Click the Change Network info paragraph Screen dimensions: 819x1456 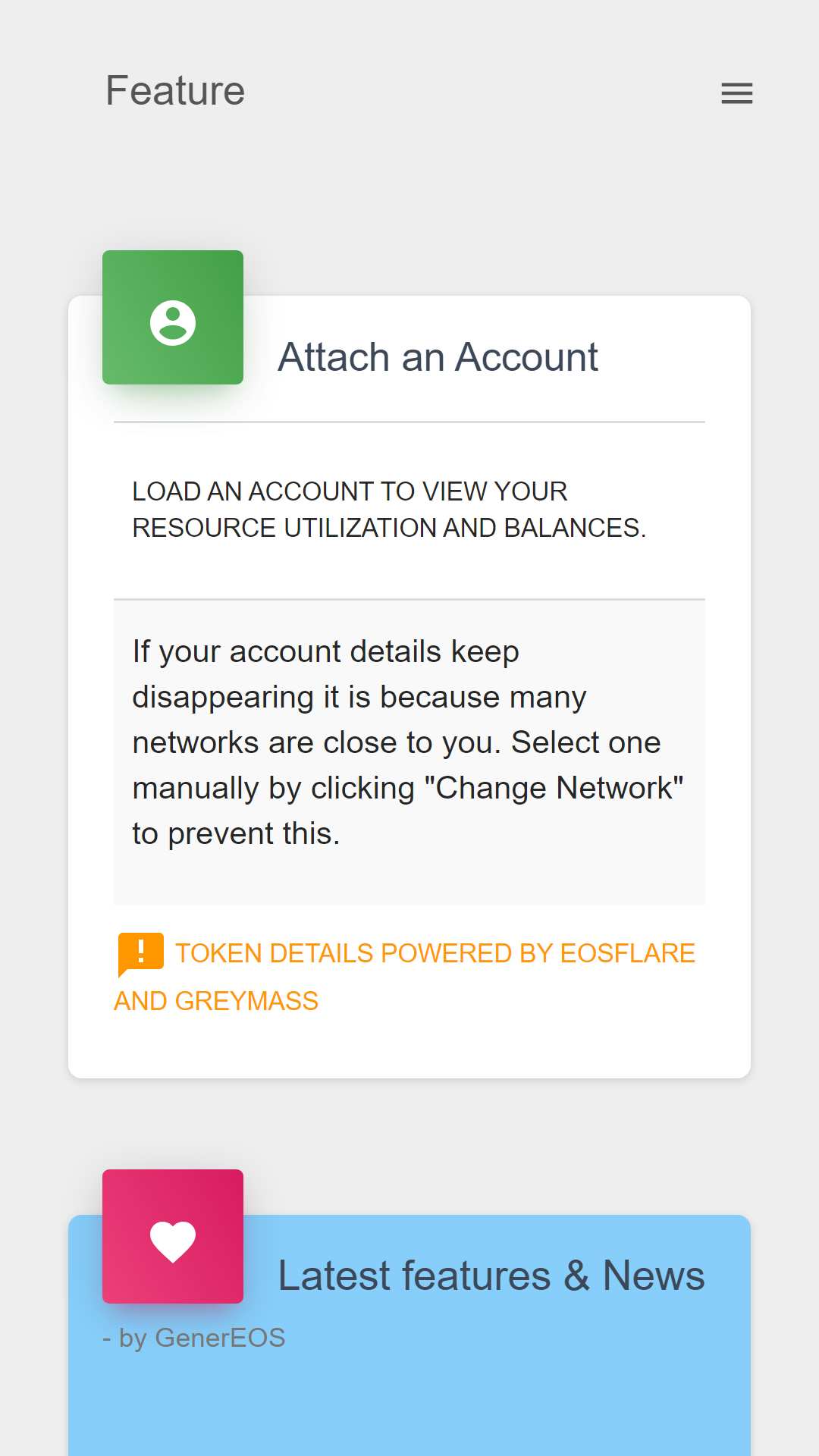pos(409,742)
